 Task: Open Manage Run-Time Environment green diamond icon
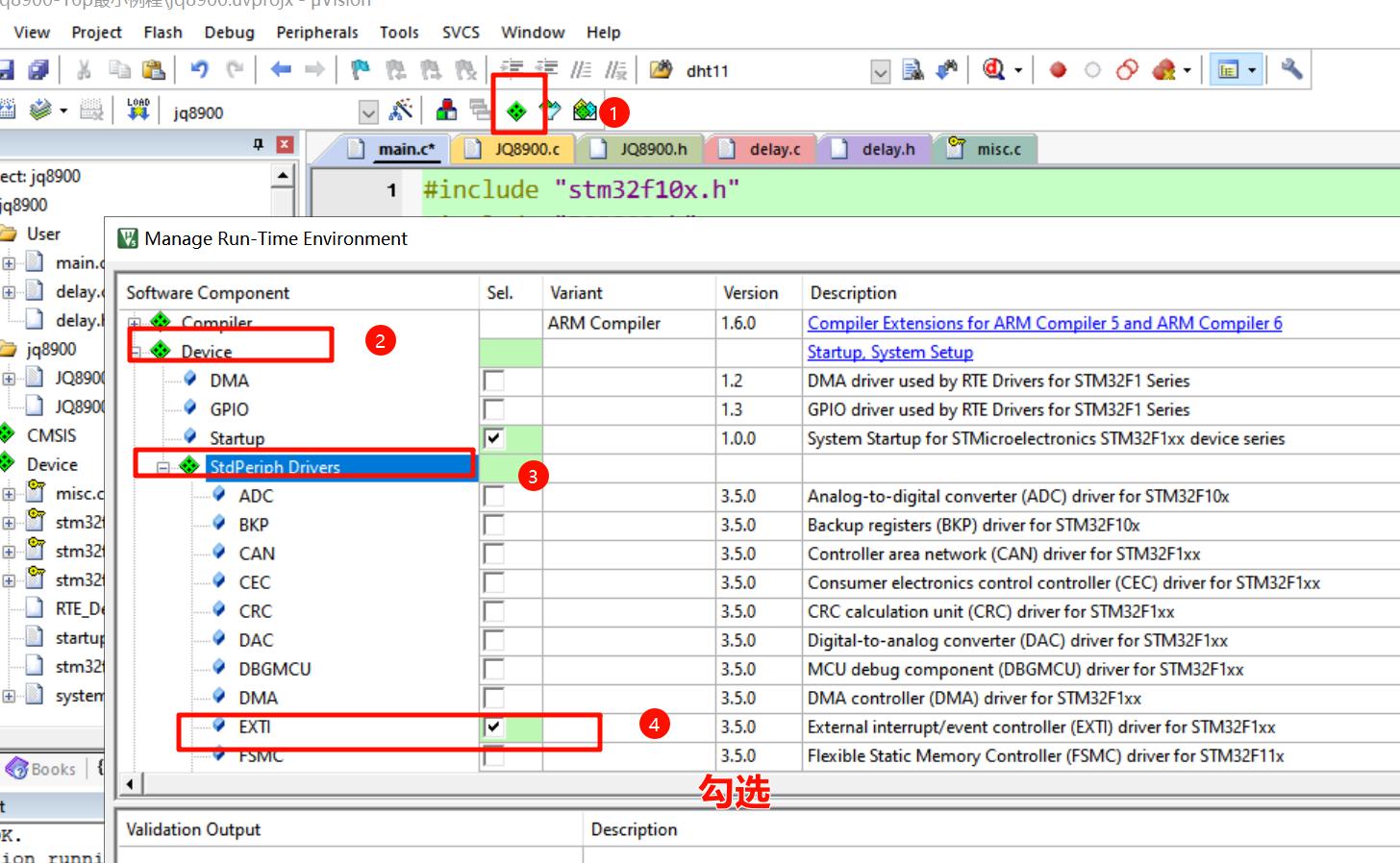click(x=516, y=111)
